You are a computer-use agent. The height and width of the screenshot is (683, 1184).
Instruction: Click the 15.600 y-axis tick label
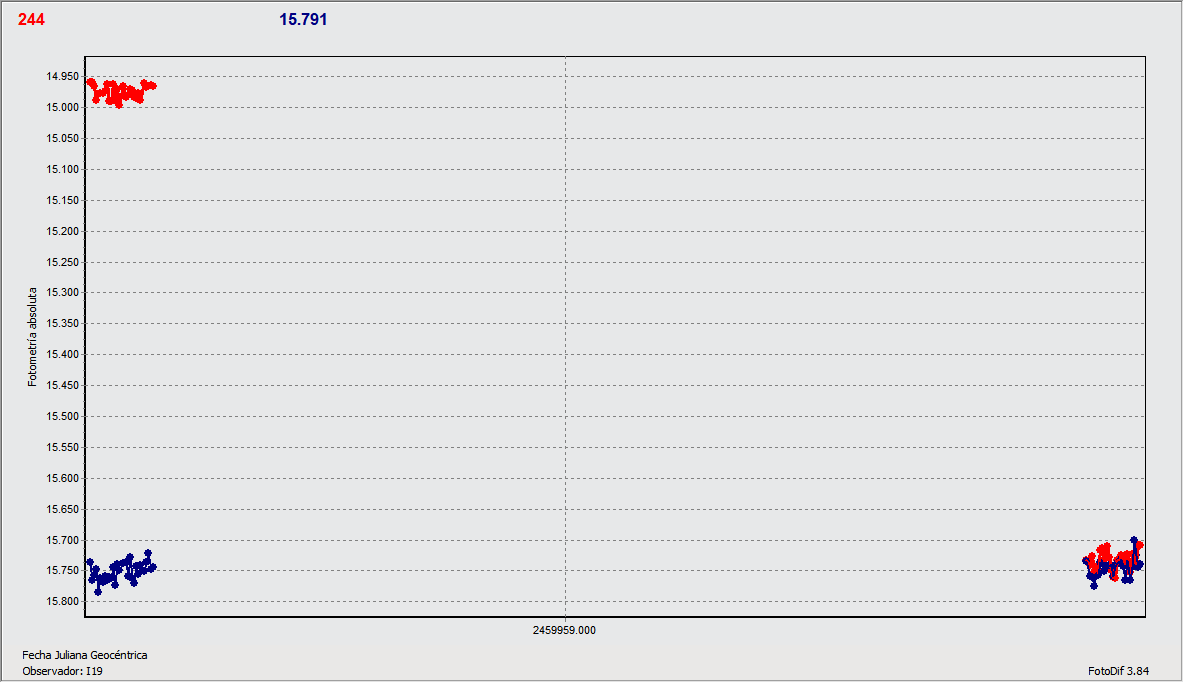(x=62, y=478)
